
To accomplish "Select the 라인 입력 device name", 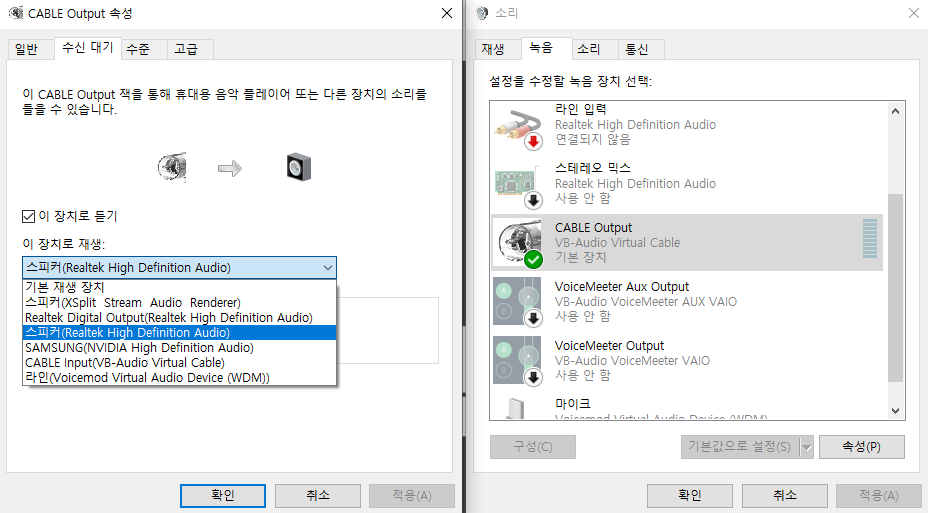I will click(x=581, y=109).
